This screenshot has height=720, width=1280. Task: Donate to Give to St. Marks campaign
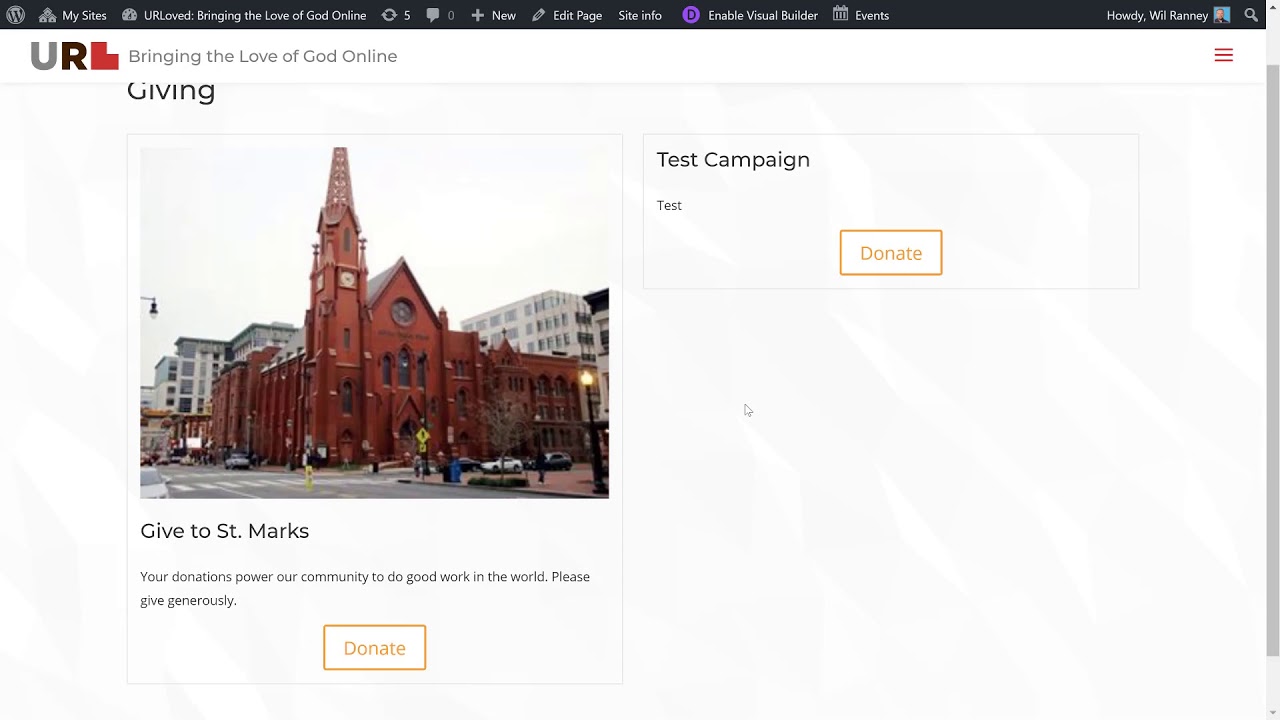point(374,648)
